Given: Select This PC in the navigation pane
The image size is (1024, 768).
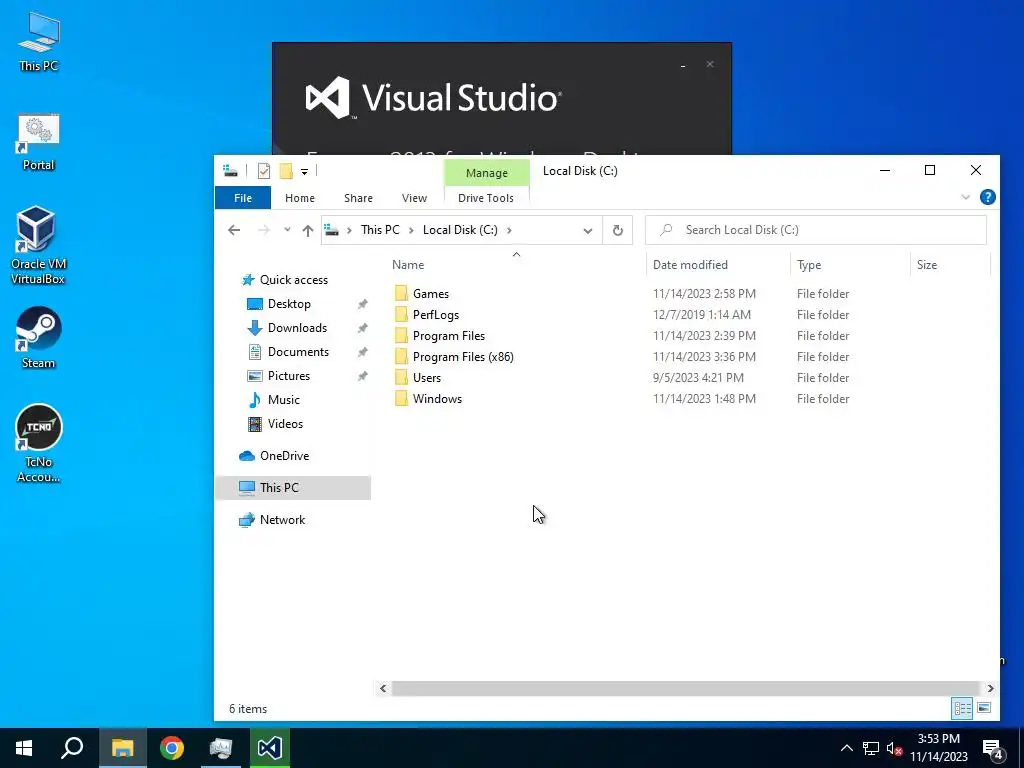Looking at the screenshot, I should coord(293,488).
